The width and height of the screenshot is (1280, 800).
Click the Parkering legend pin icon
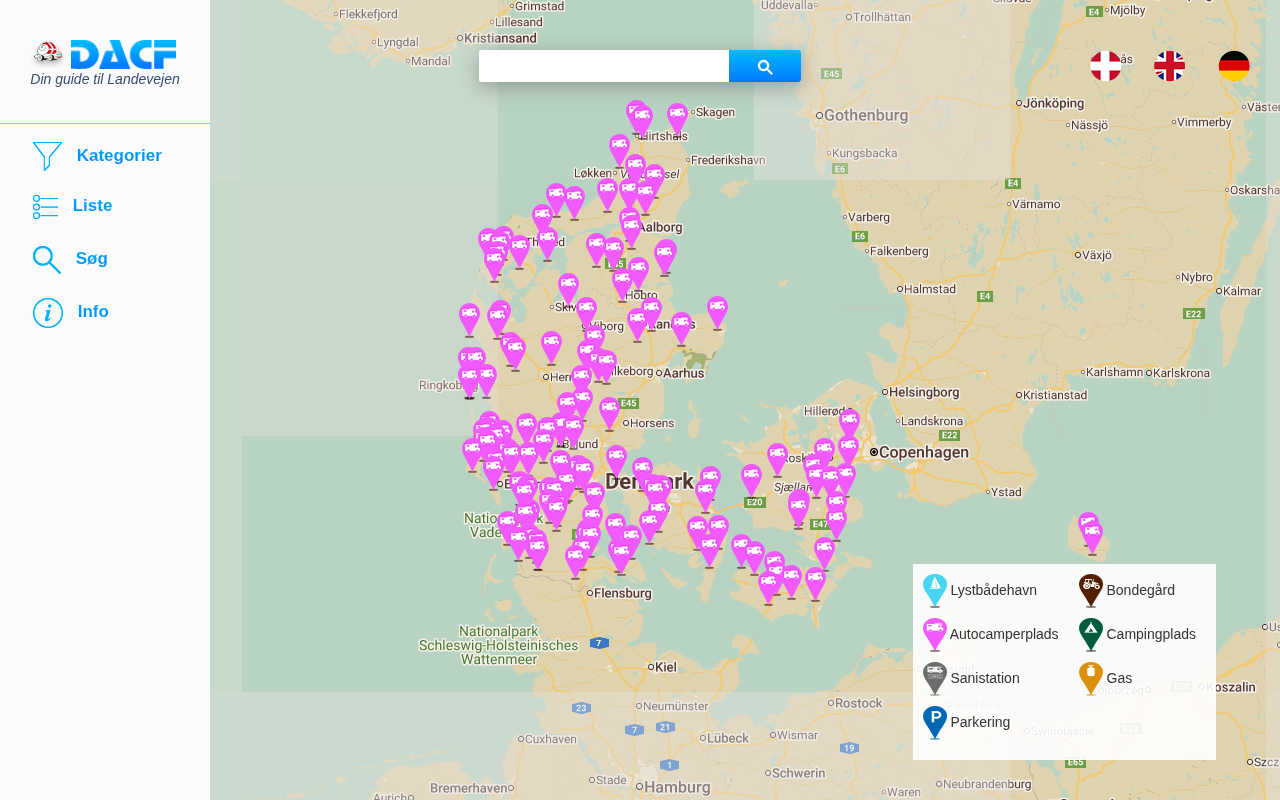point(935,723)
